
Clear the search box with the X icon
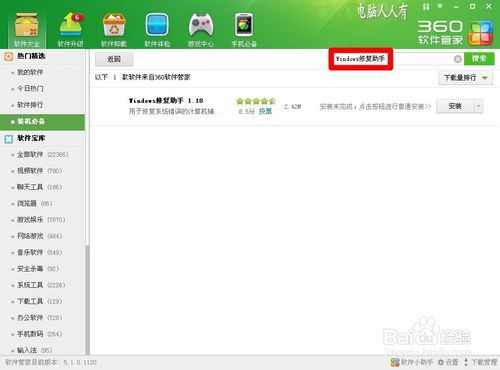pyautogui.click(x=458, y=59)
